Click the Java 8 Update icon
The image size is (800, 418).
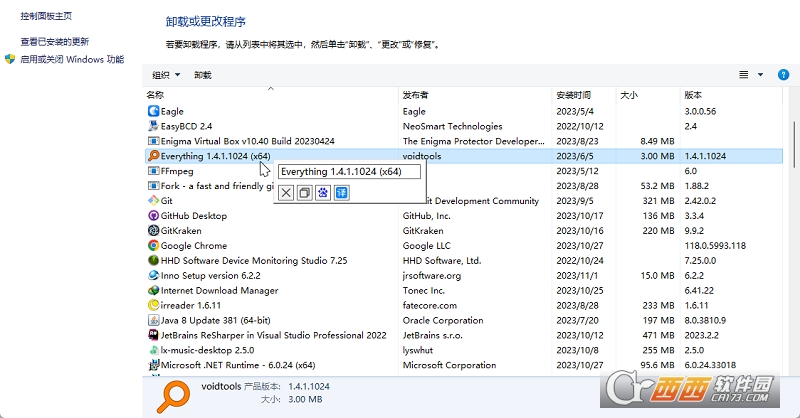tap(153, 320)
